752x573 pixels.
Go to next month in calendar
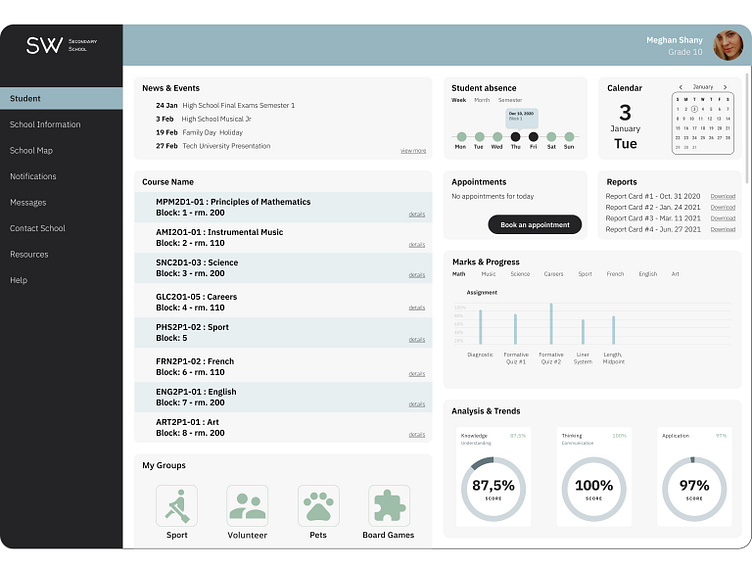pos(726,87)
